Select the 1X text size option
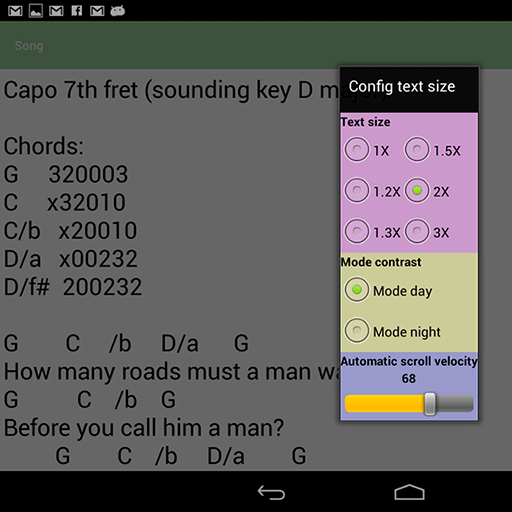Image resolution: width=512 pixels, height=512 pixels. pos(367,150)
